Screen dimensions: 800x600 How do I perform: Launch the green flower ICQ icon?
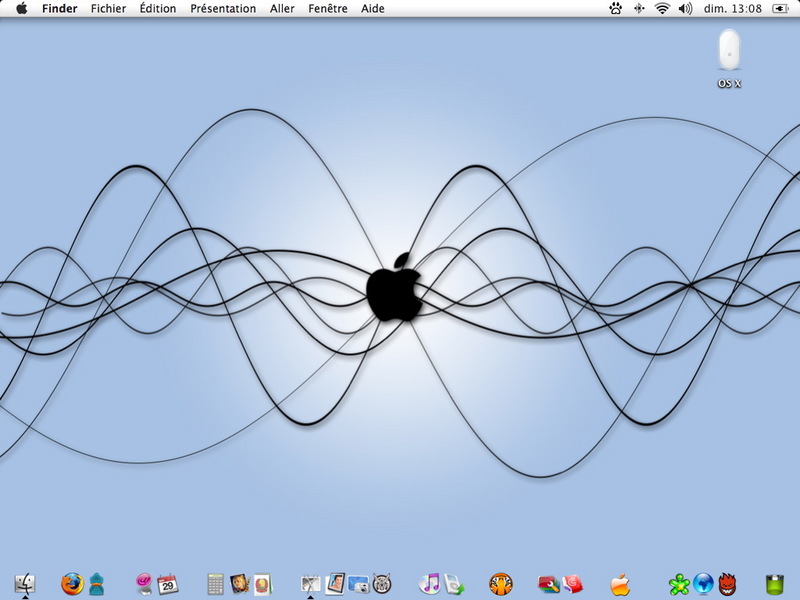pos(680,584)
